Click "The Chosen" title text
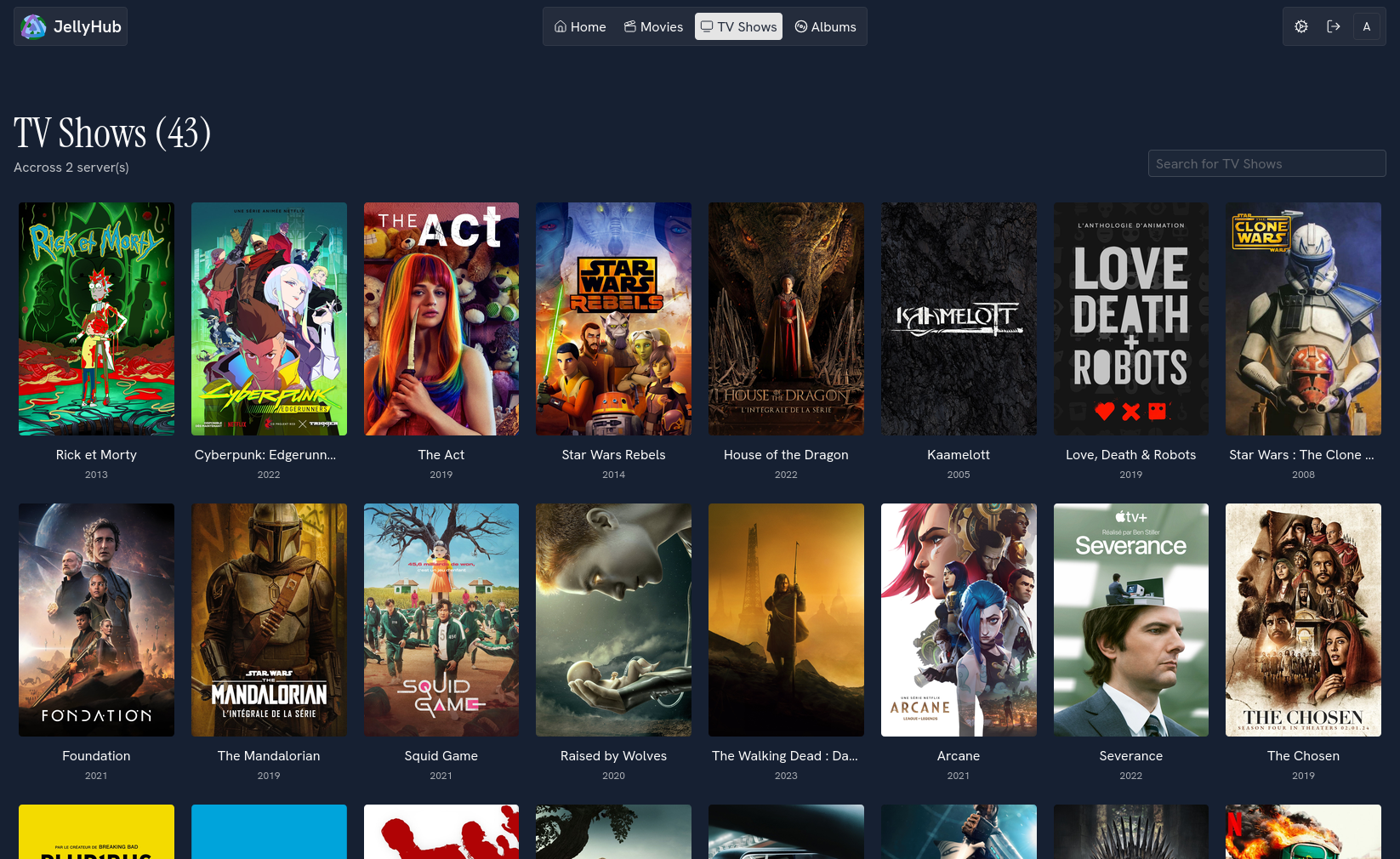 pos(1303,756)
